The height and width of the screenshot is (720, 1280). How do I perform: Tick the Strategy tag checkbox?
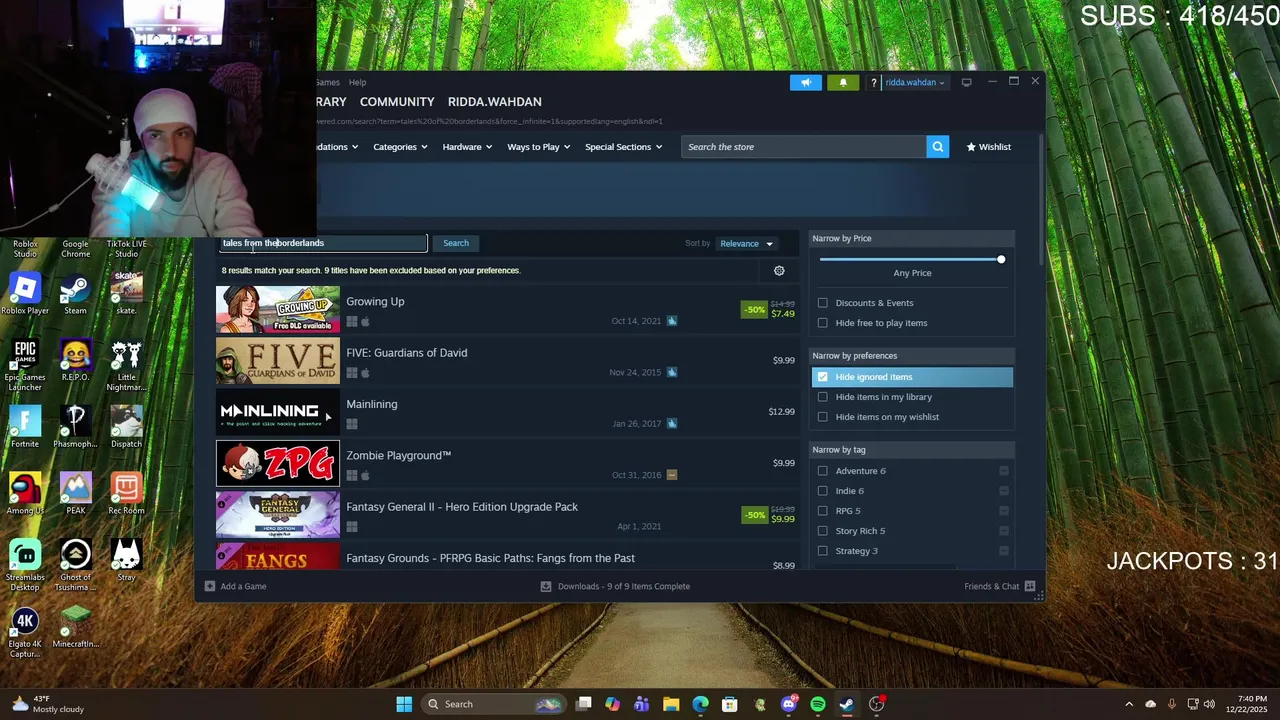click(823, 551)
